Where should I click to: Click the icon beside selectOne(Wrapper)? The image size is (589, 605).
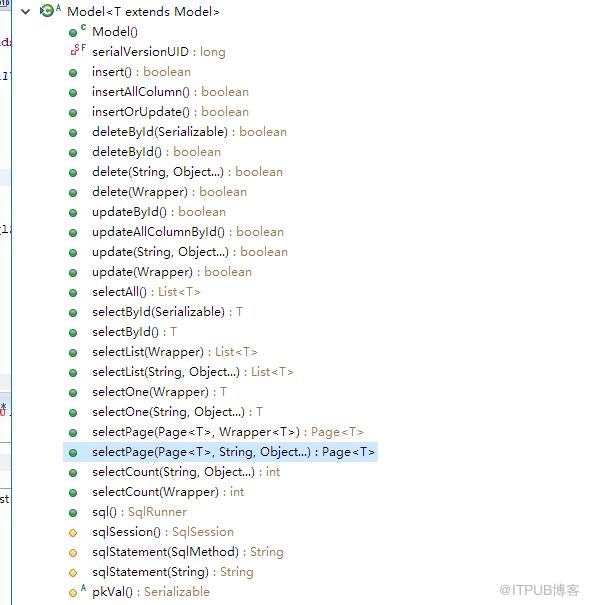coord(73,393)
